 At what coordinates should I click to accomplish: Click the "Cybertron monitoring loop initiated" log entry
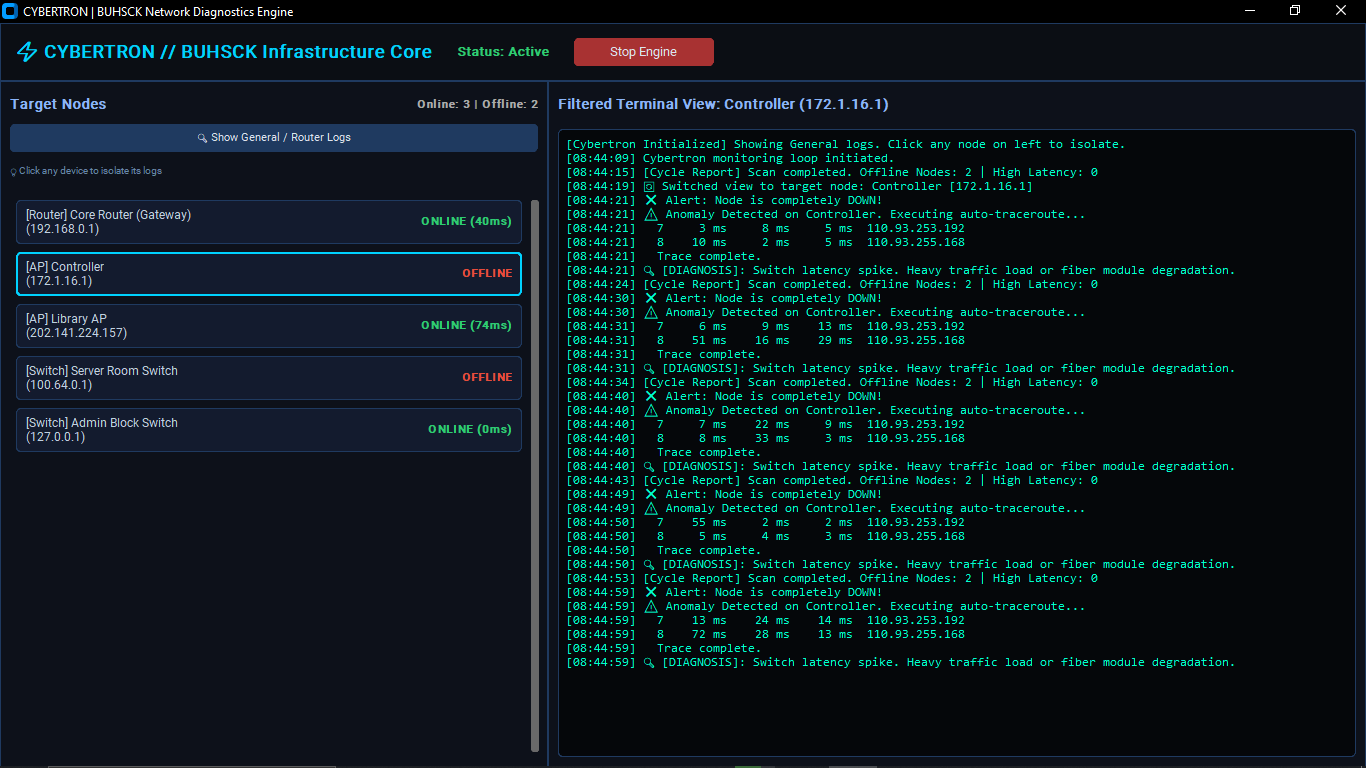(x=730, y=158)
